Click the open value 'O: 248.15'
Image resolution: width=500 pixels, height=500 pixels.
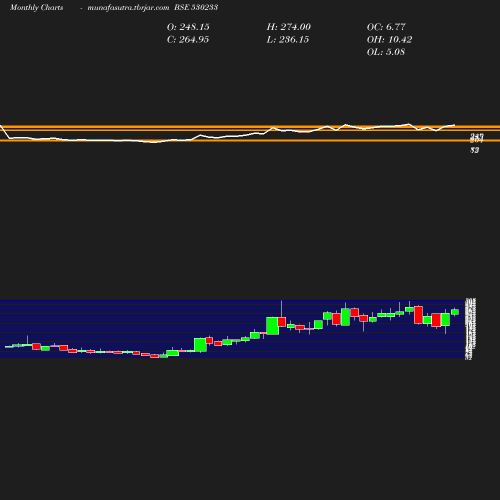[x=188, y=27]
